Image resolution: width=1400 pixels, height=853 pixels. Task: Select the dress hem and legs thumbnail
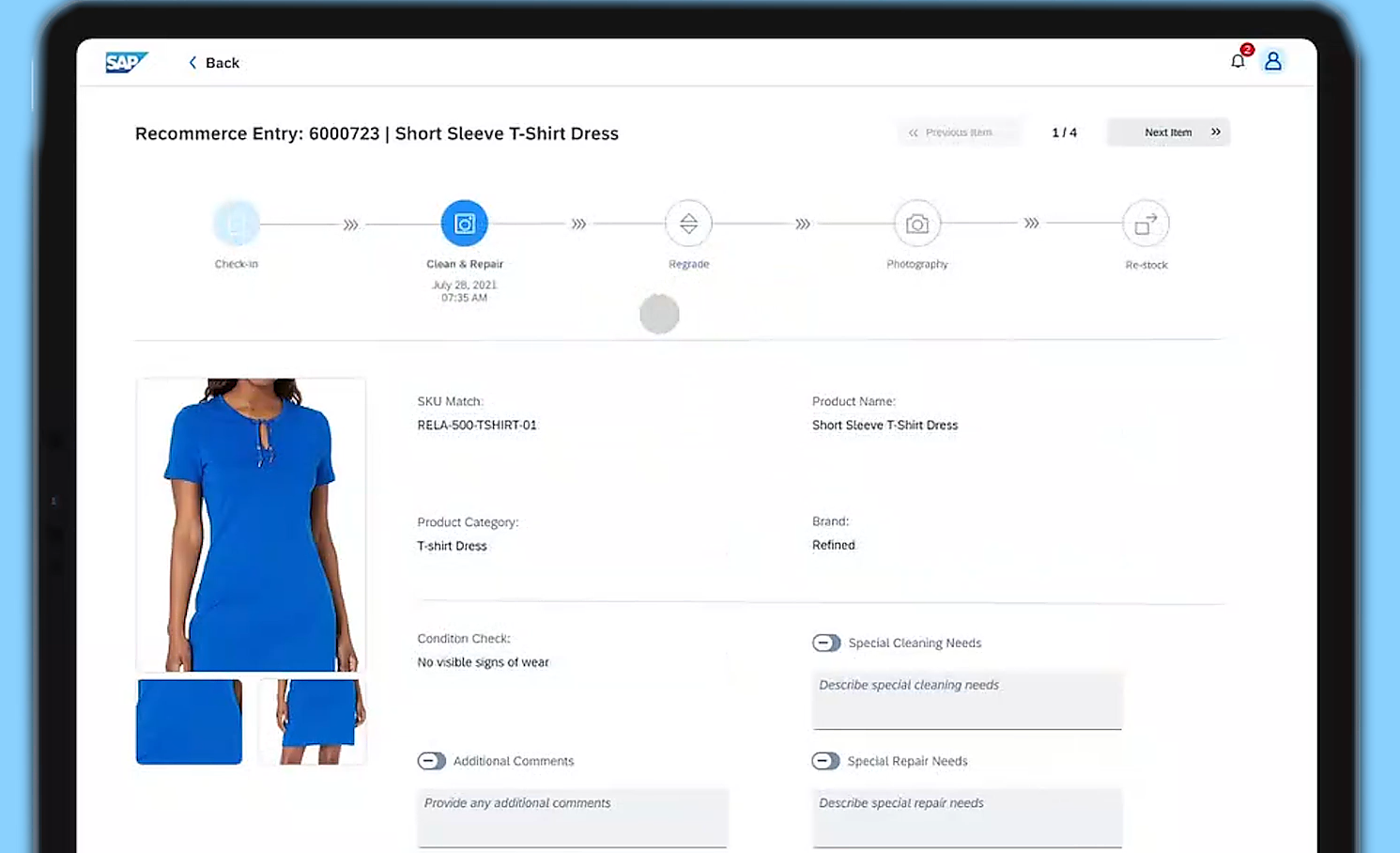(x=313, y=721)
